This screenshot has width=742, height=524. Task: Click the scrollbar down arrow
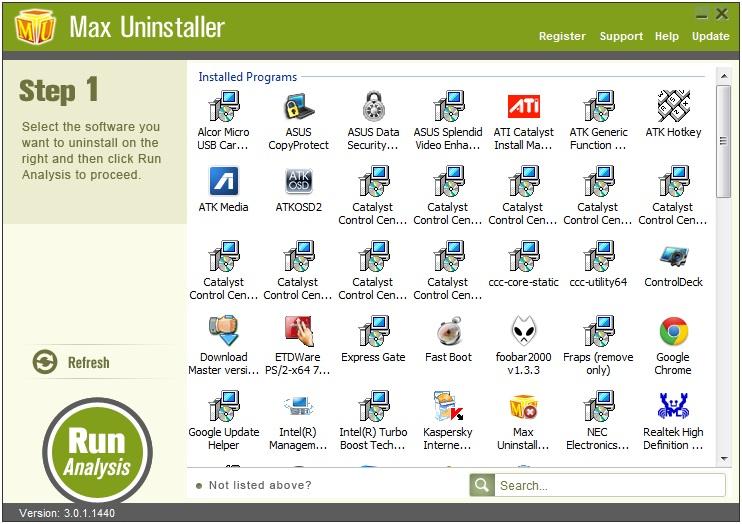(724, 458)
